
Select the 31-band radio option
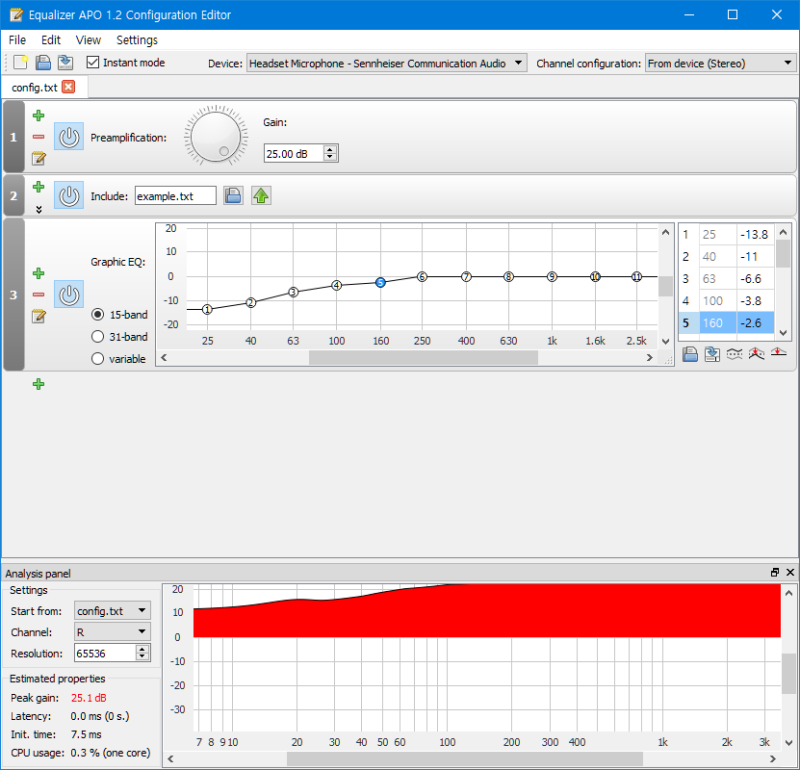pyautogui.click(x=98, y=337)
